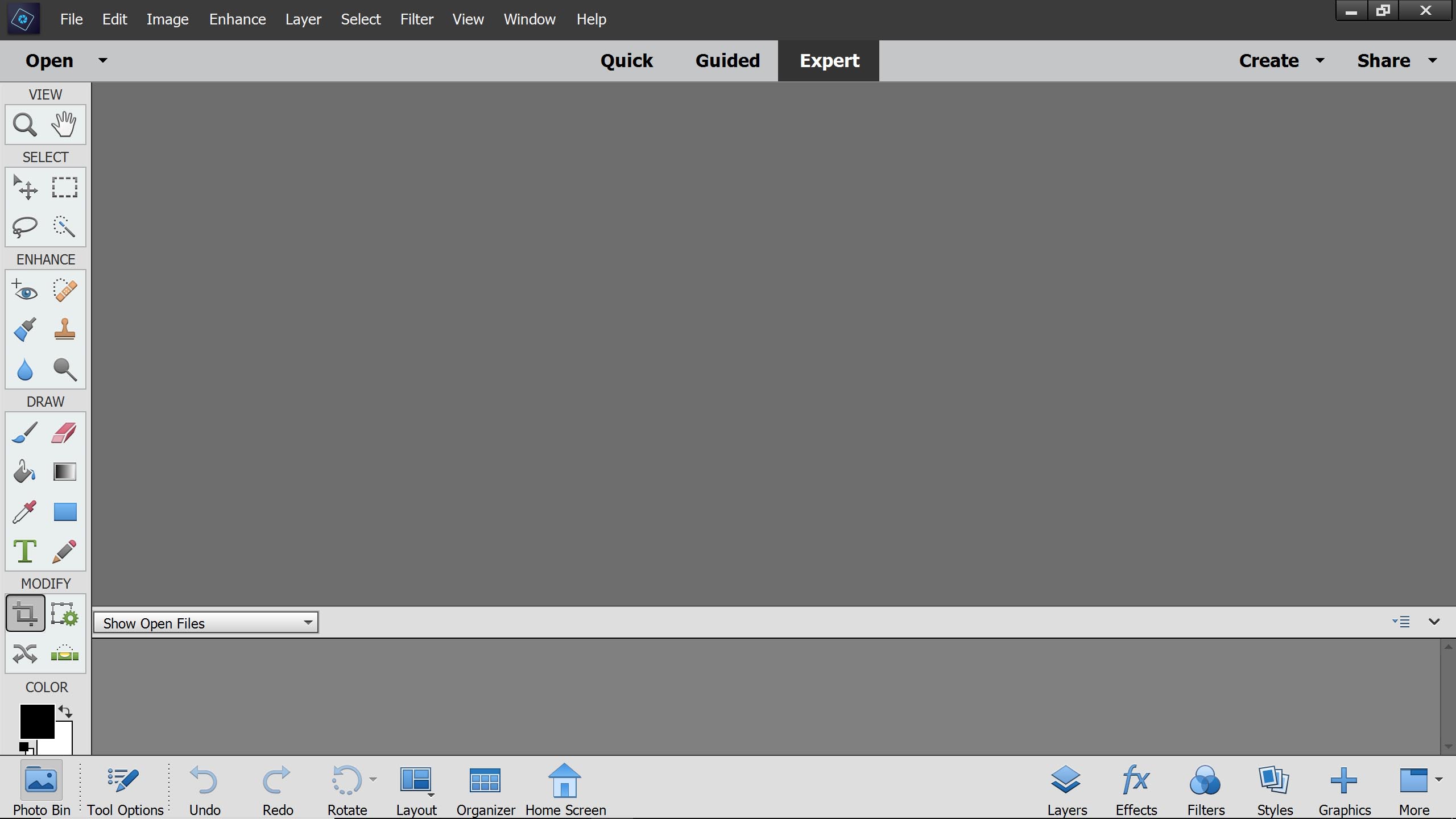Toggle the Layers panel
This screenshot has width=1456, height=819.
point(1066,789)
